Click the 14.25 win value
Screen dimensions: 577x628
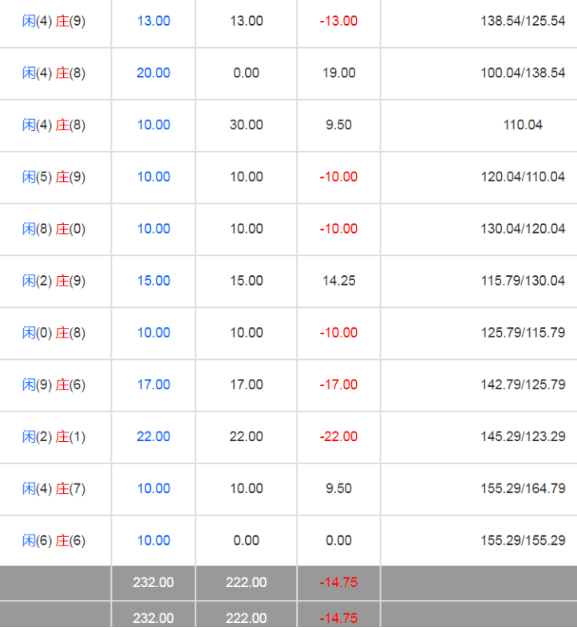pyautogui.click(x=339, y=281)
